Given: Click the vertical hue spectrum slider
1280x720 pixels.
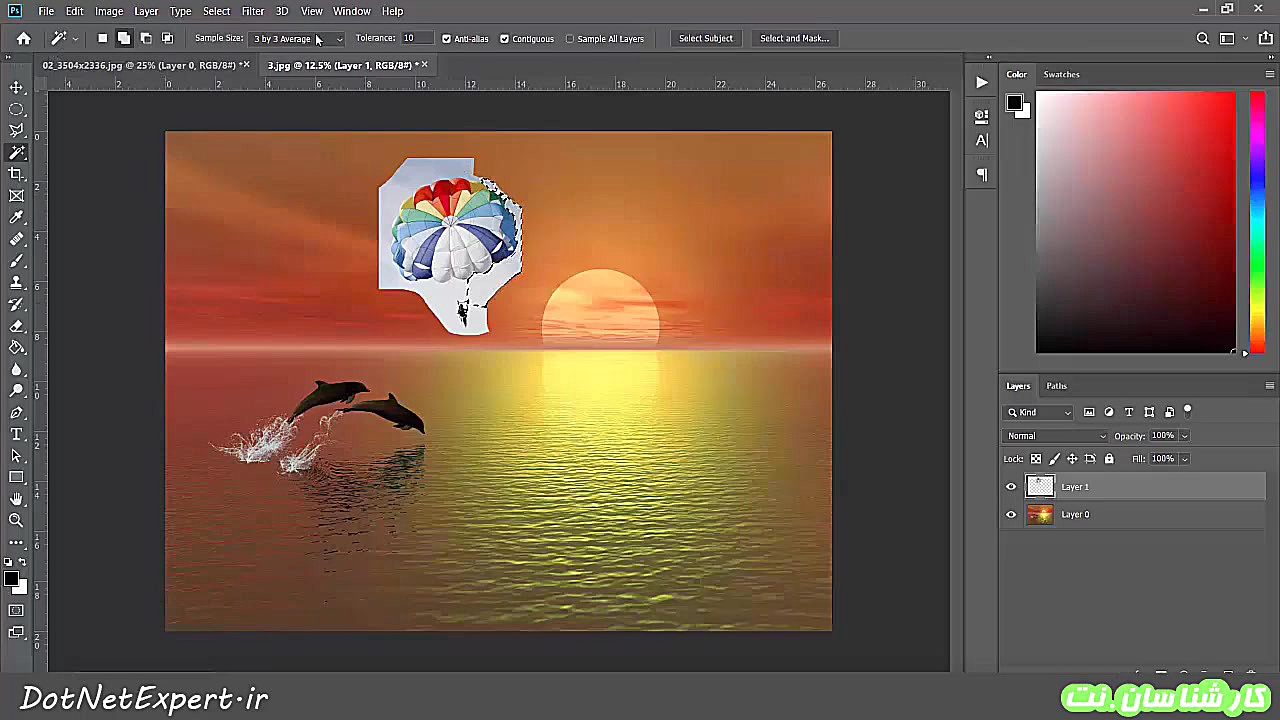Looking at the screenshot, I should pyautogui.click(x=1257, y=220).
